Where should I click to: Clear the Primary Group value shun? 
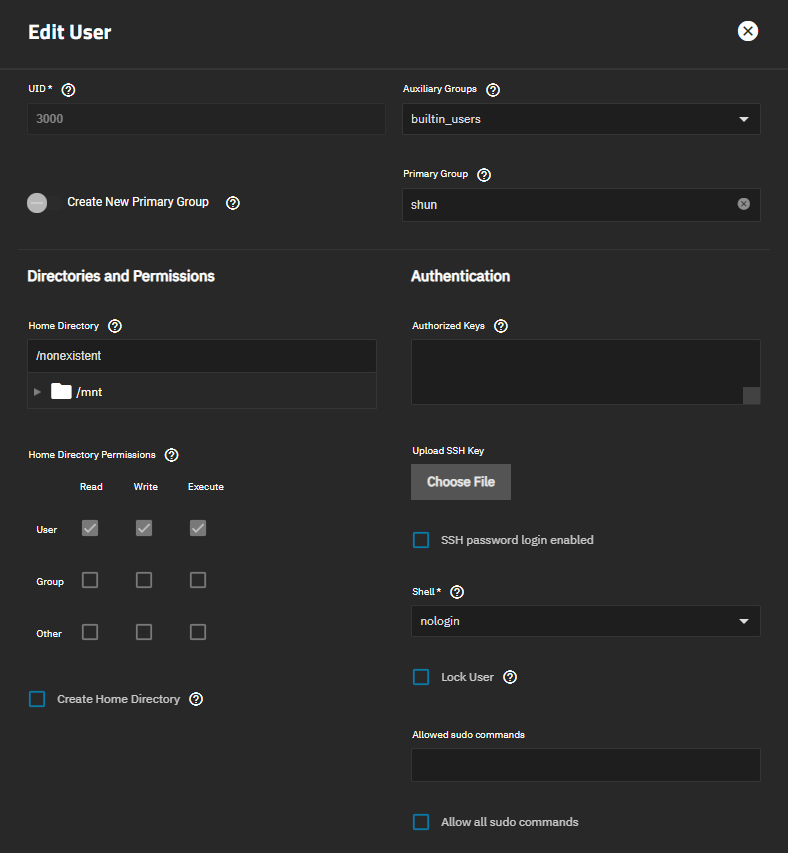point(743,204)
